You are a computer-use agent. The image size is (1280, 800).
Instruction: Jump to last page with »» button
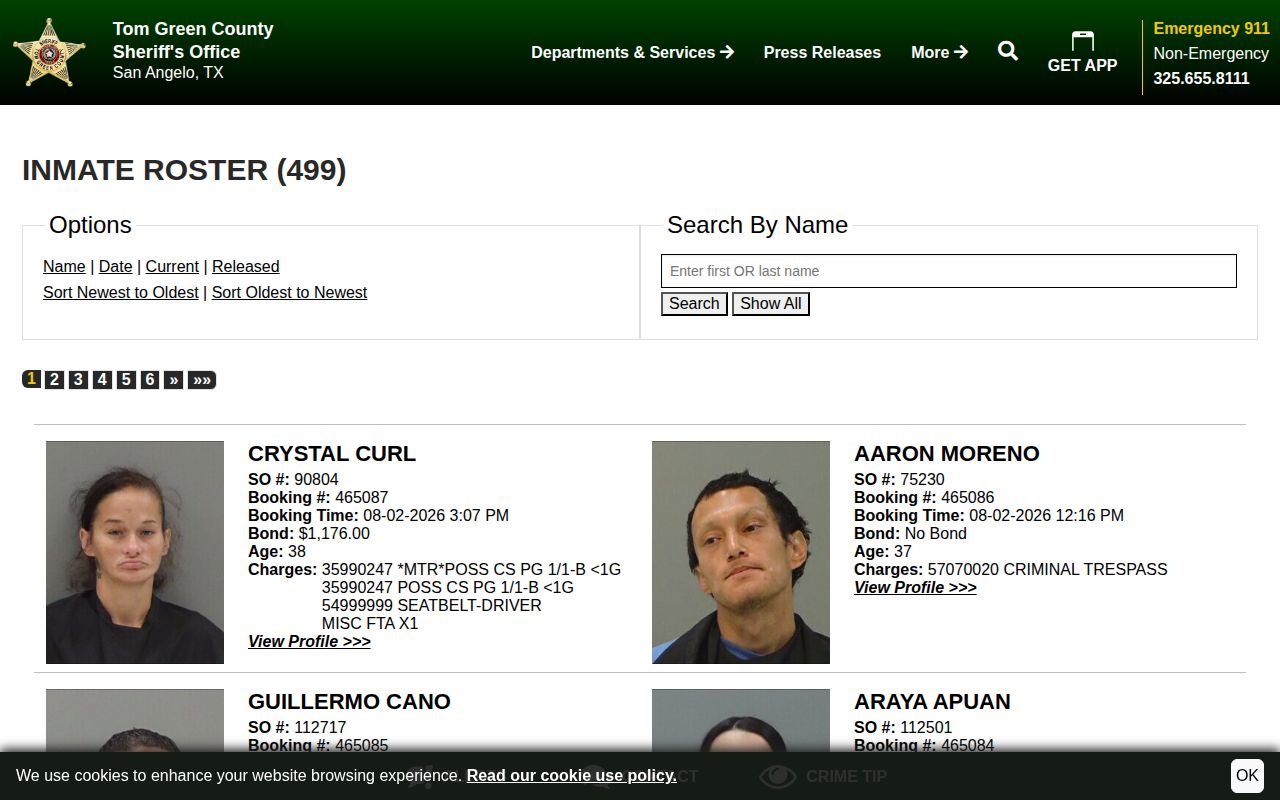202,379
